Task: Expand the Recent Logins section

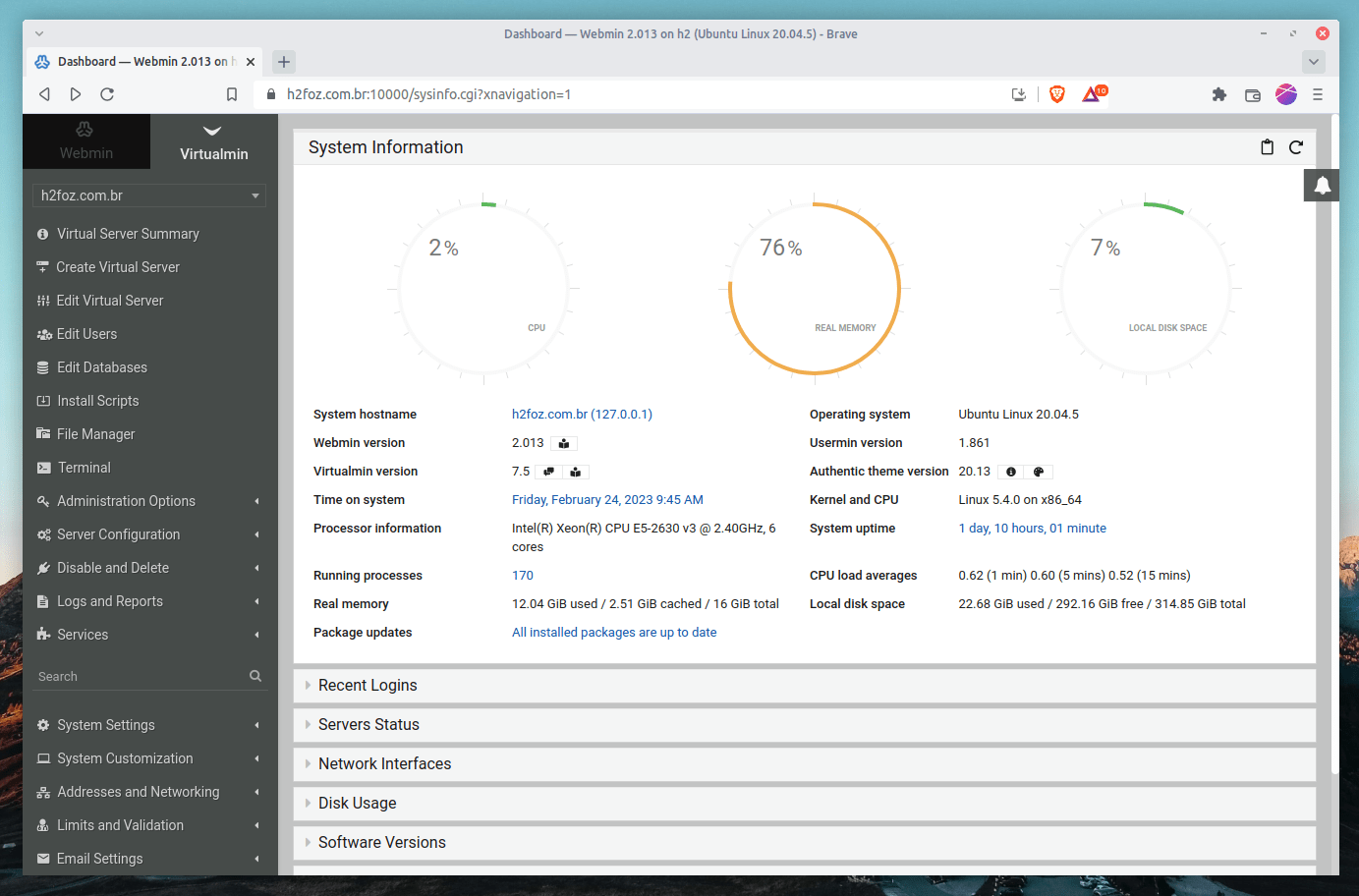Action: [804, 686]
